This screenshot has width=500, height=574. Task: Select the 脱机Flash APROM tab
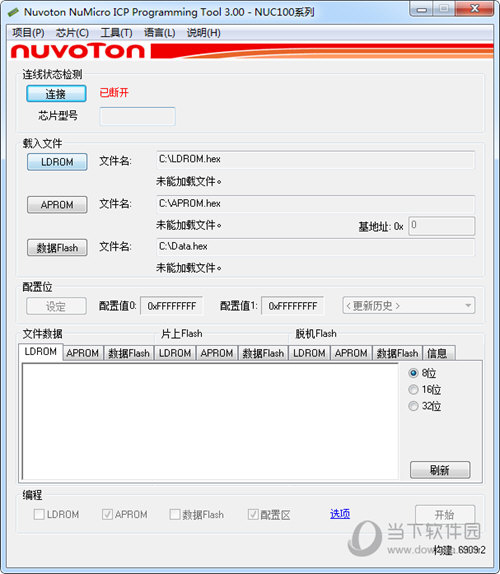(351, 353)
